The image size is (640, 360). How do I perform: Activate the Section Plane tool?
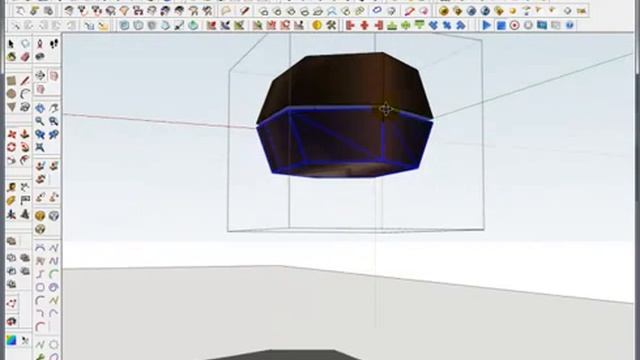(40, 75)
